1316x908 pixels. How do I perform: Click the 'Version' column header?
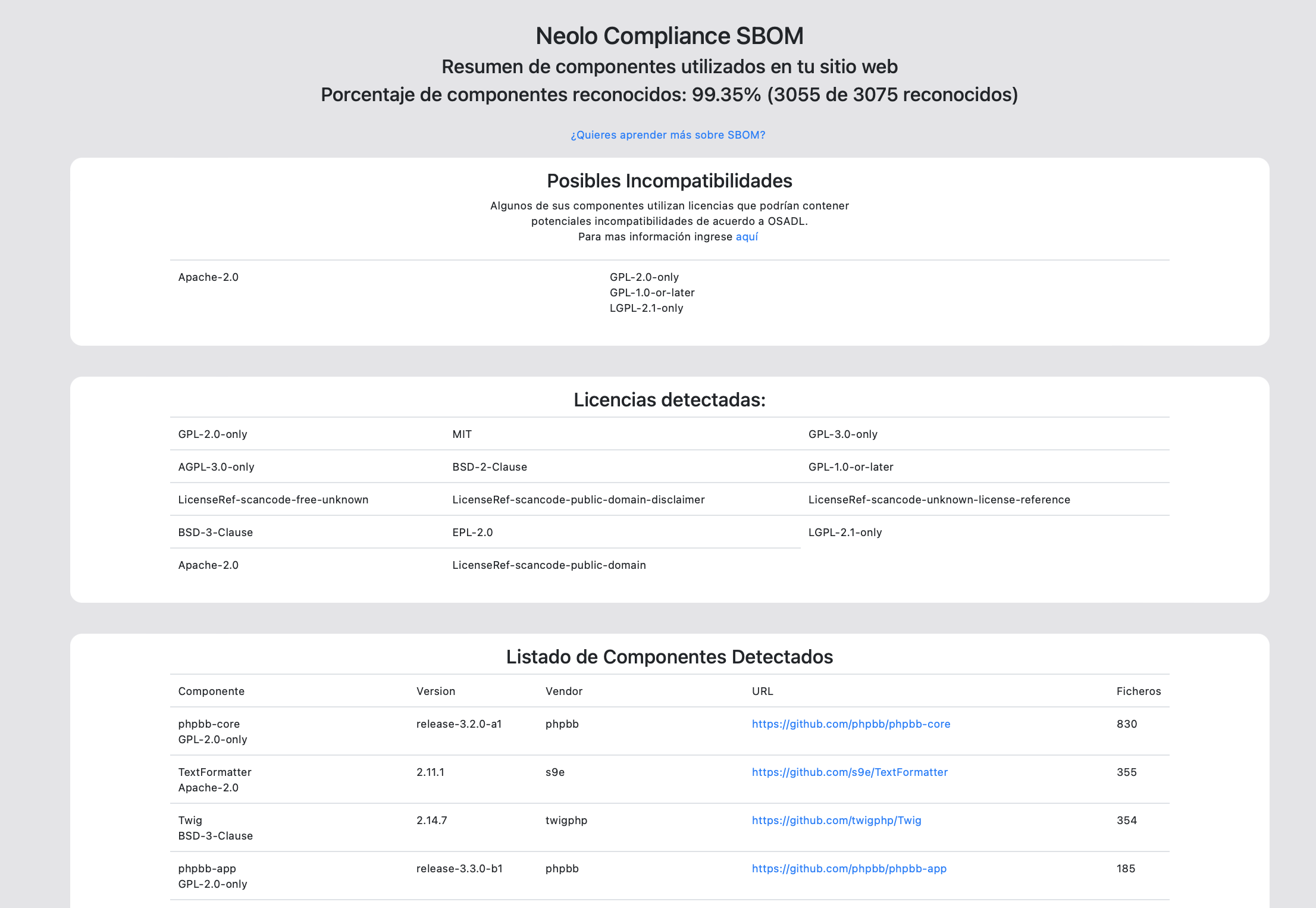pyautogui.click(x=435, y=691)
